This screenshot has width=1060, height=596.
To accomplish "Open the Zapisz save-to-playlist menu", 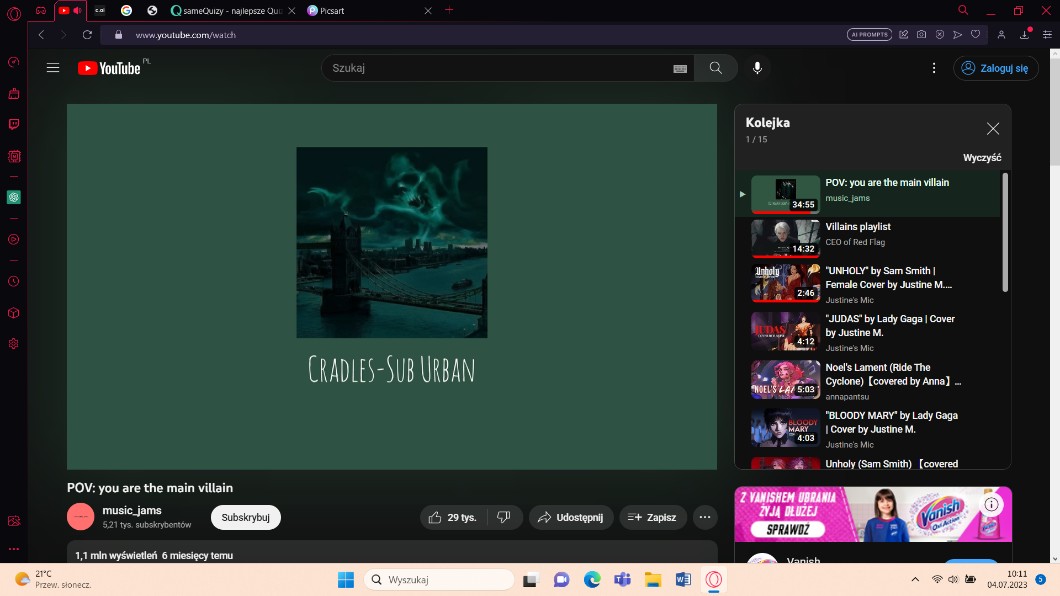I will [x=652, y=517].
